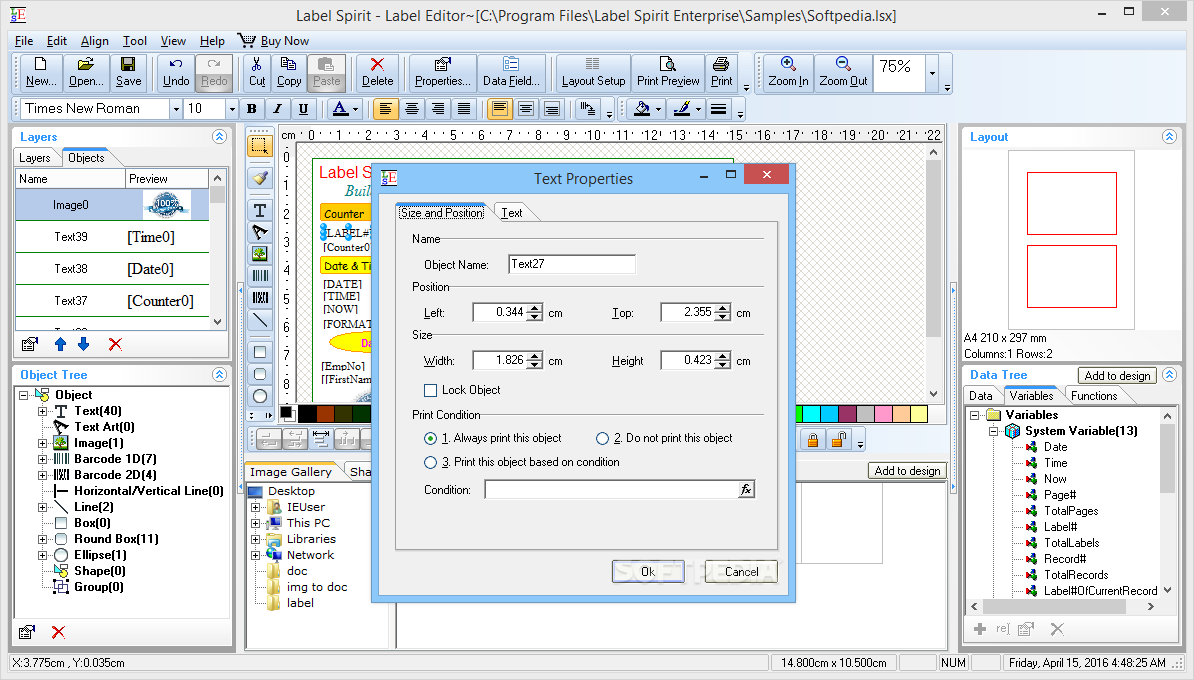Save the label with Save icon

point(129,72)
